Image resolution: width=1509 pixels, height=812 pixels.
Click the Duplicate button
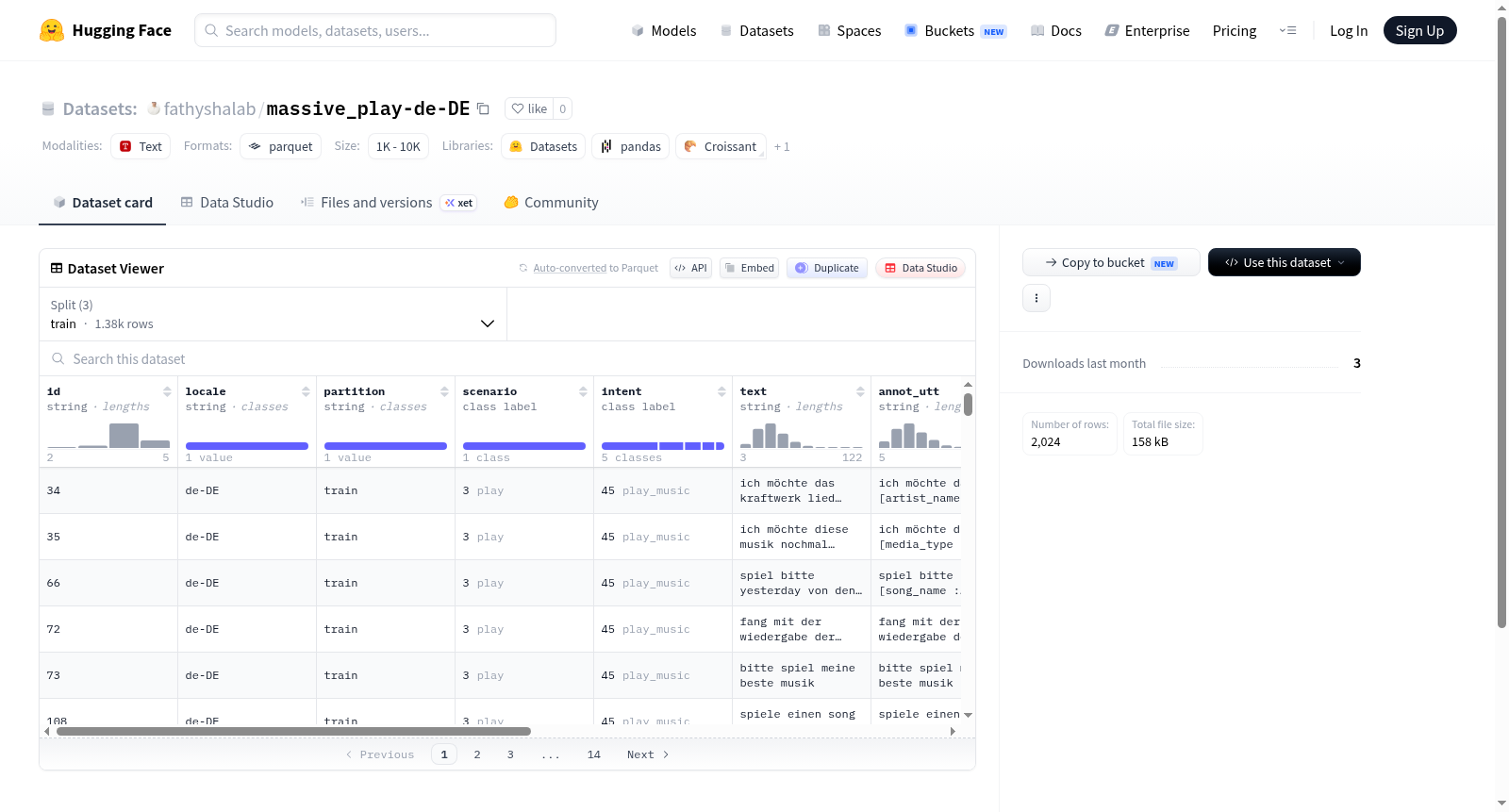click(827, 268)
